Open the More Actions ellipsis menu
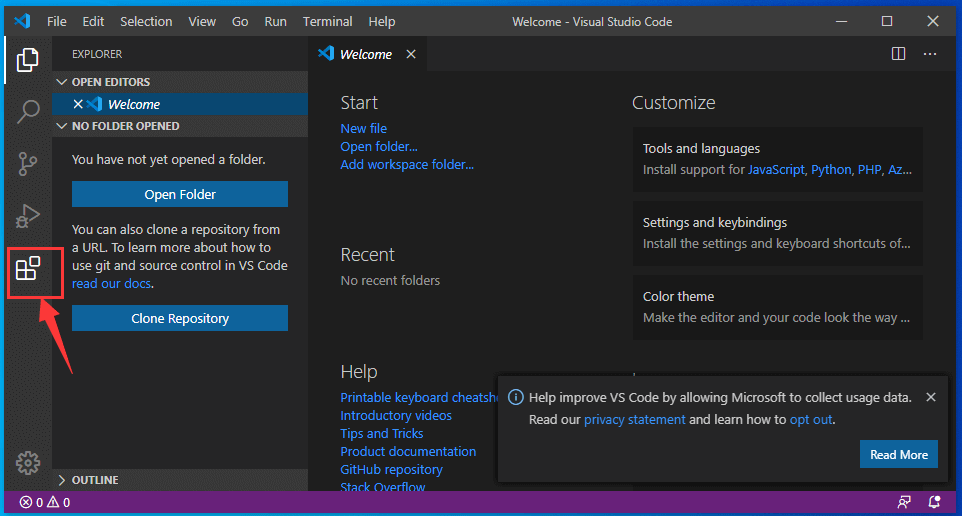 click(x=930, y=54)
